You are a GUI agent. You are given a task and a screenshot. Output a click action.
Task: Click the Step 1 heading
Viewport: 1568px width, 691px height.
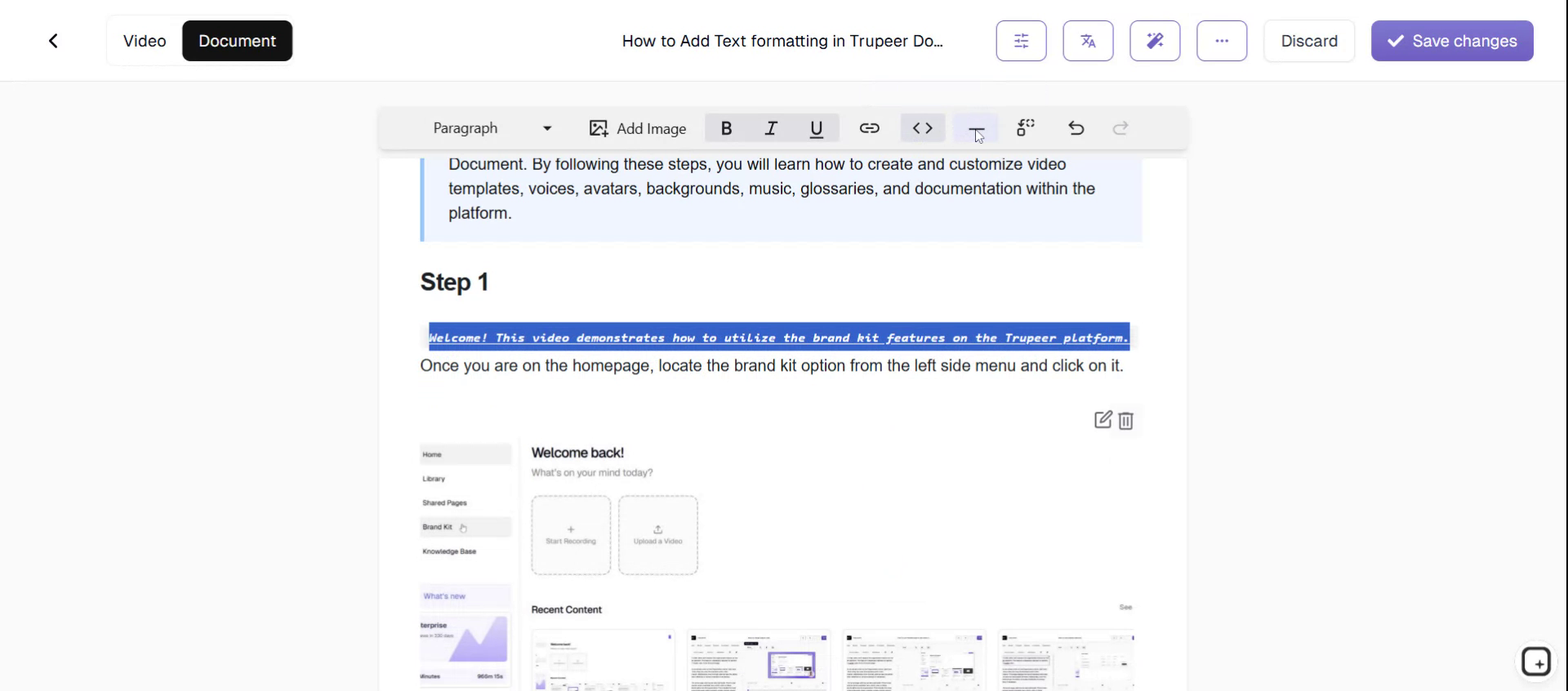[454, 282]
